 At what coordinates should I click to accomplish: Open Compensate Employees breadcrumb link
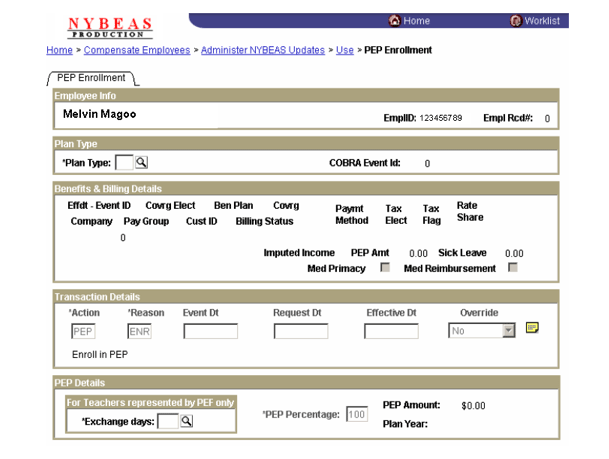coord(137,50)
